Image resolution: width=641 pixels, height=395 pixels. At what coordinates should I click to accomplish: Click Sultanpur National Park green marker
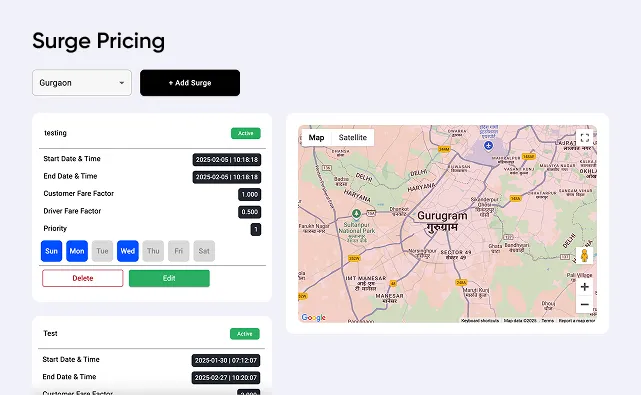tap(356, 213)
